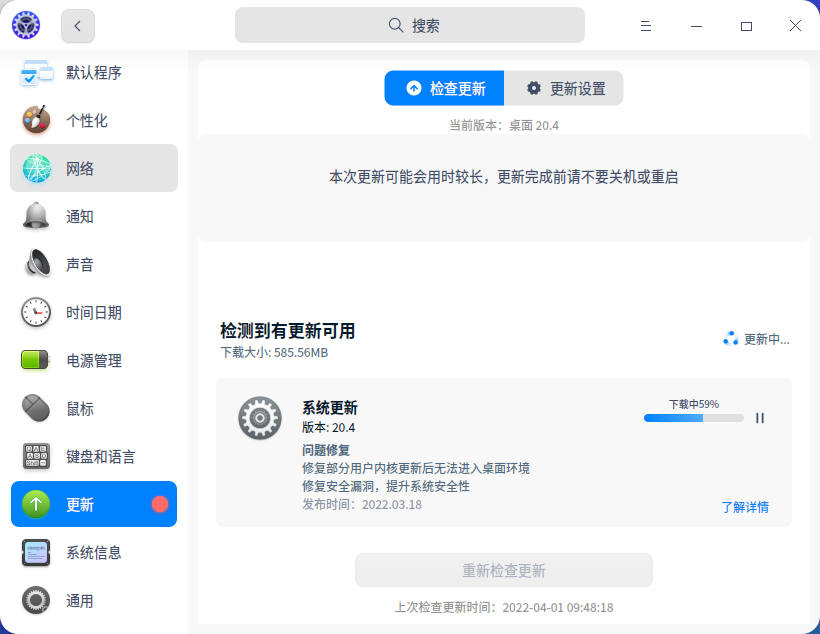
Task: Open 默认程序 settings section
Action: pyautogui.click(x=94, y=73)
